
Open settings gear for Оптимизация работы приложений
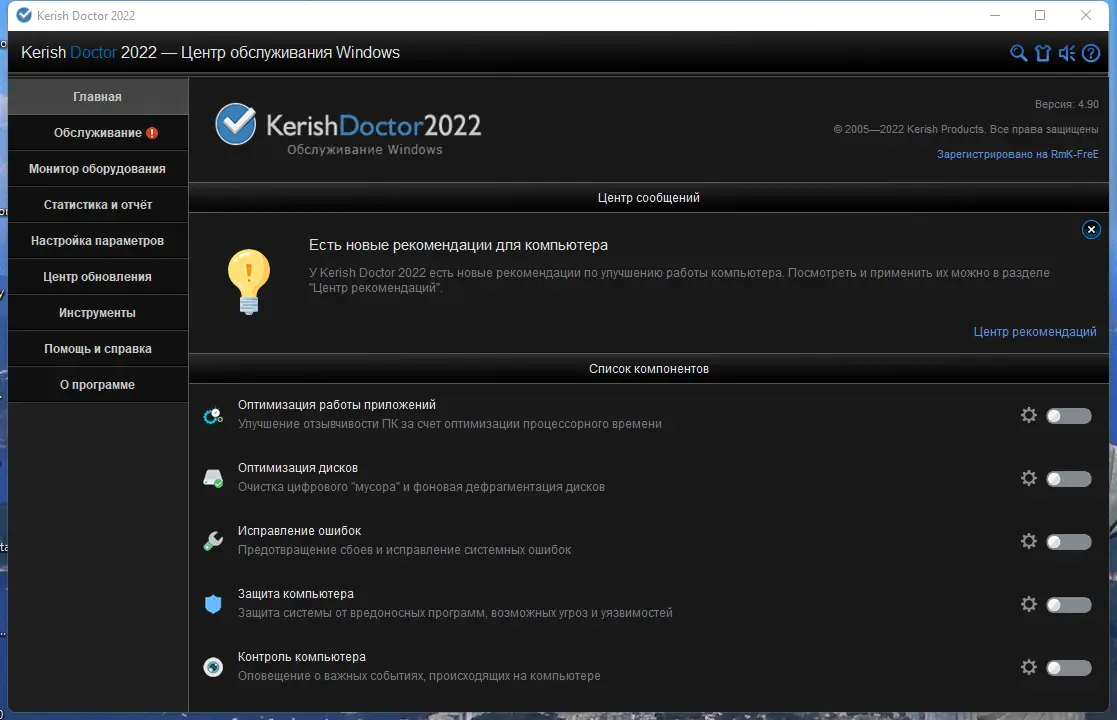coord(1029,415)
